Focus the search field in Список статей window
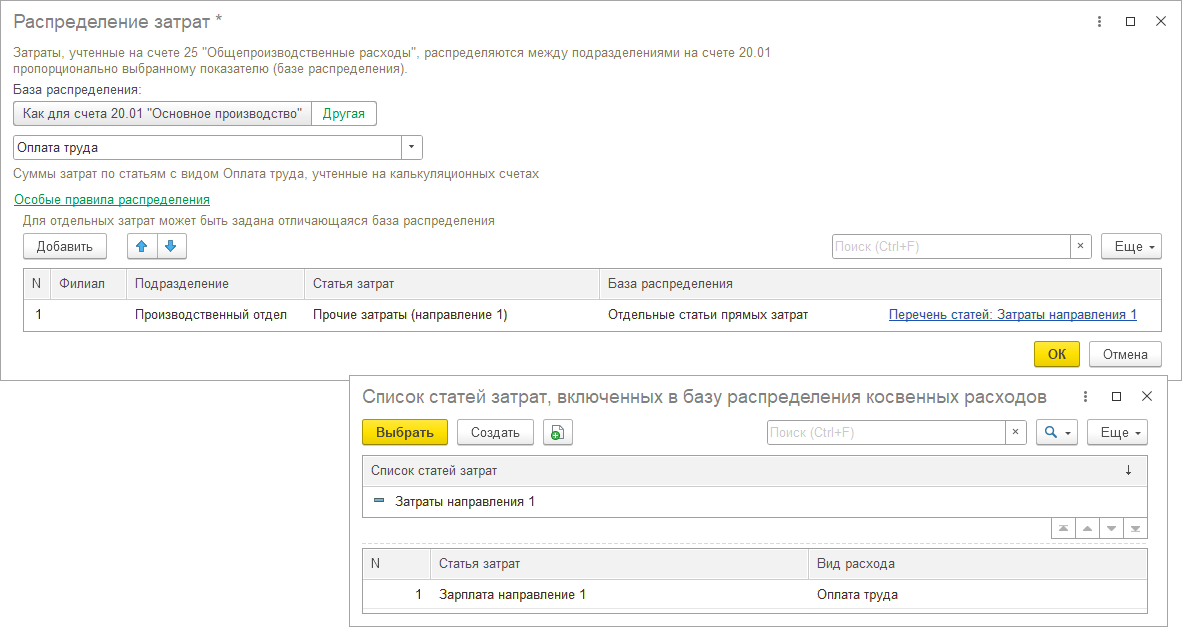This screenshot has width=1182, height=627. (886, 433)
